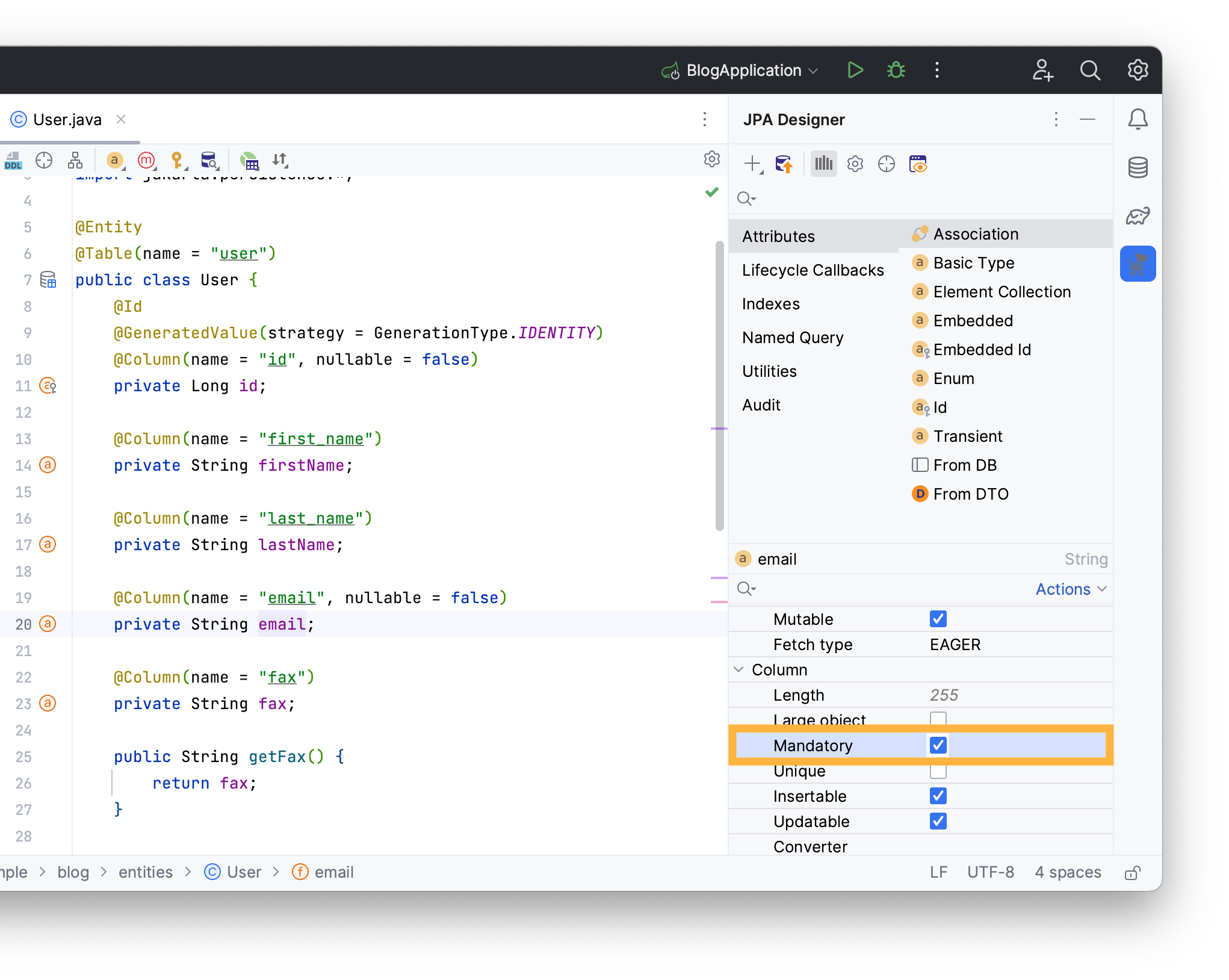Uncheck the Mandatory checkbox for email
Viewport: 1229px width, 980px height.
(x=938, y=745)
